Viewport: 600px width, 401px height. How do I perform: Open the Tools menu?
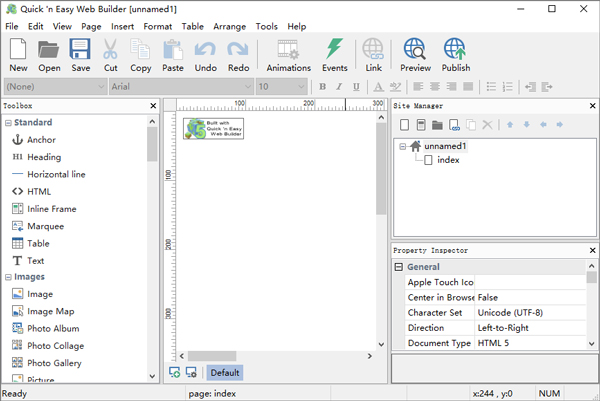point(267,26)
